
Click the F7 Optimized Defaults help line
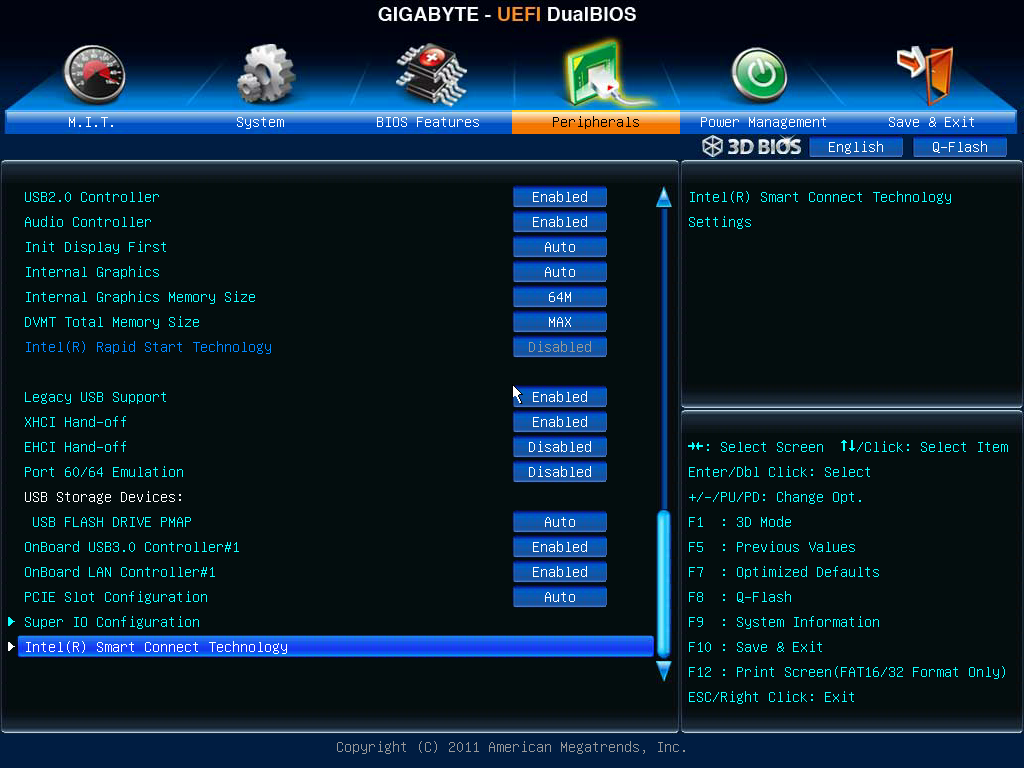(784, 572)
